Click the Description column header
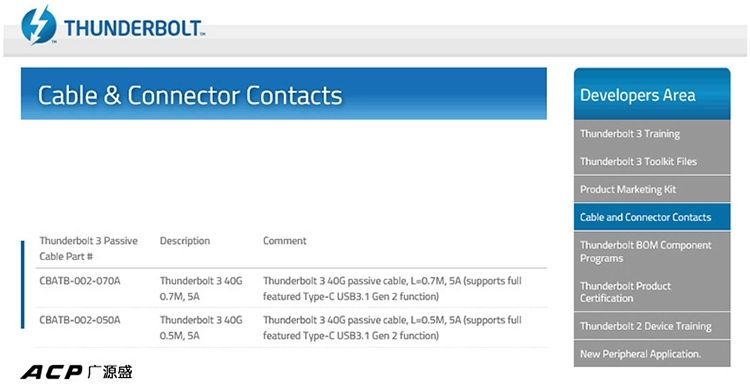Image resolution: width=750 pixels, height=387 pixels. 185,241
